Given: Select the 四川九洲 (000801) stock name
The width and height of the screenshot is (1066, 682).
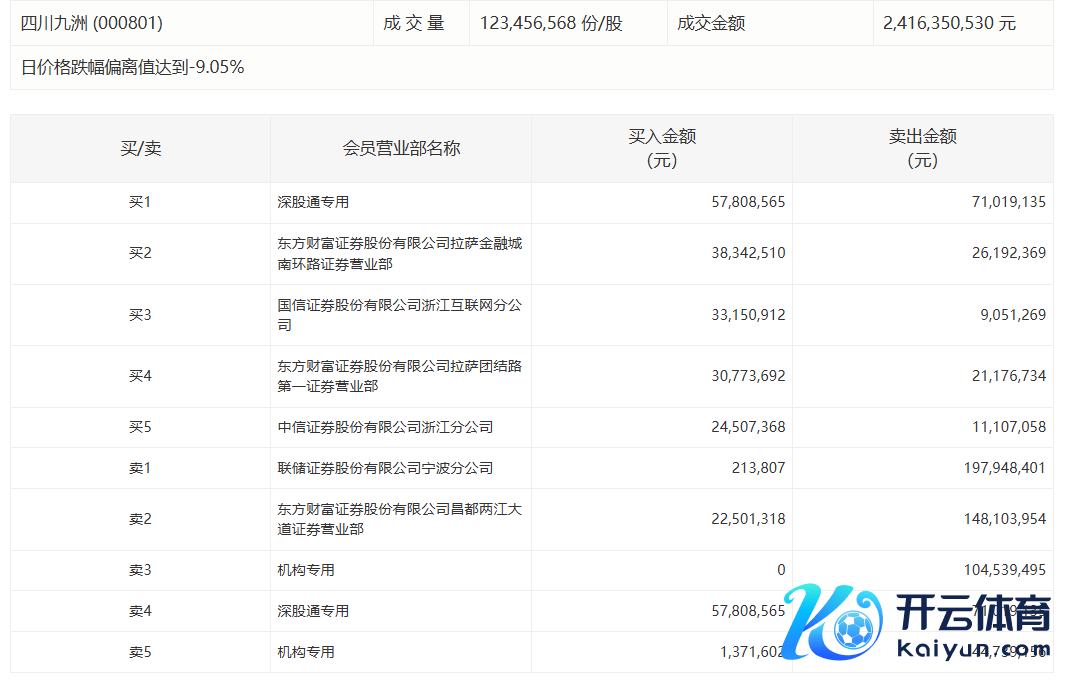Looking at the screenshot, I should click(92, 23).
